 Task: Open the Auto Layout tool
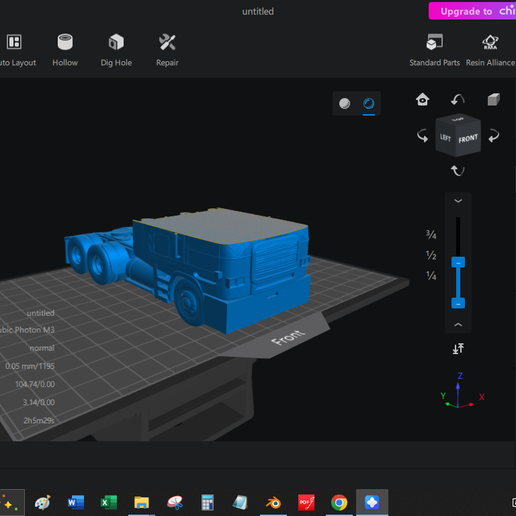[15, 50]
